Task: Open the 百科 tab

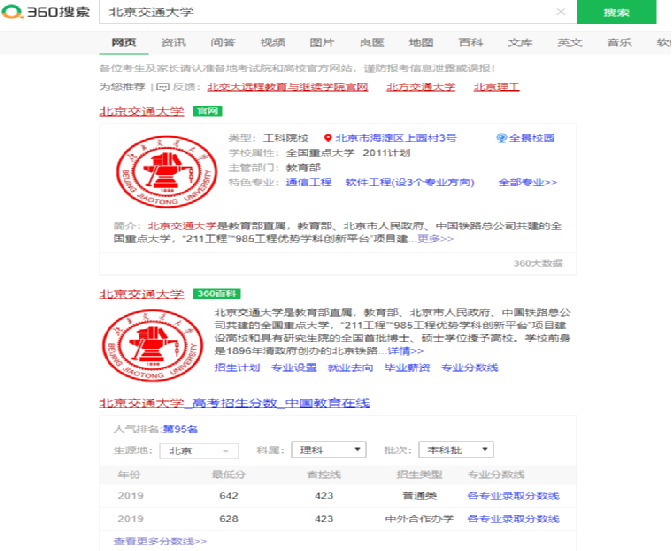Action: point(471,42)
